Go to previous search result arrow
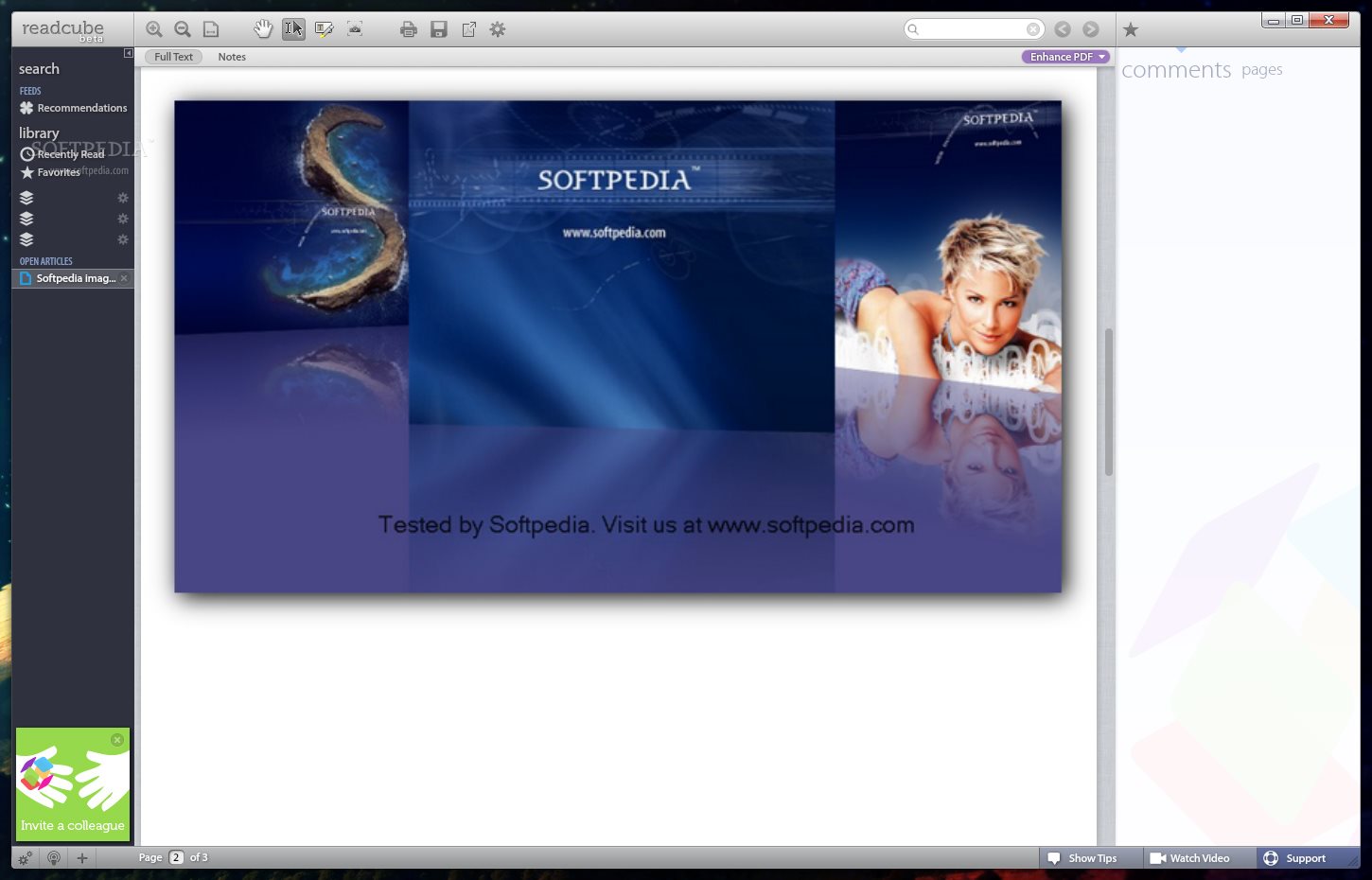This screenshot has width=1372, height=880. tap(1063, 29)
